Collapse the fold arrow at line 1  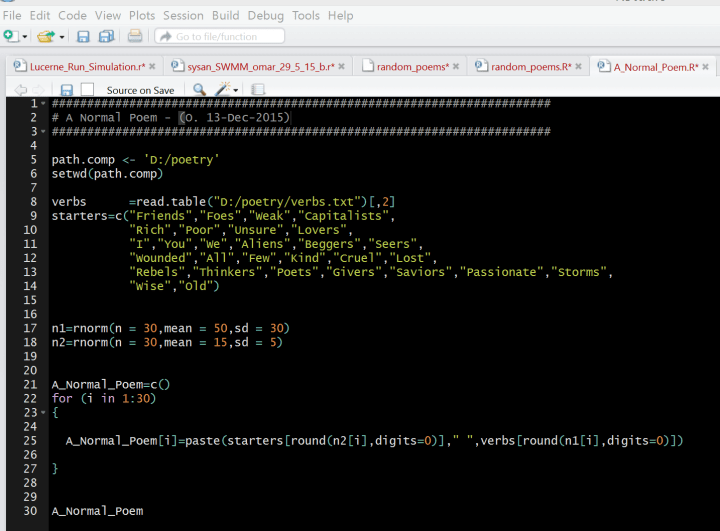(x=40, y=103)
